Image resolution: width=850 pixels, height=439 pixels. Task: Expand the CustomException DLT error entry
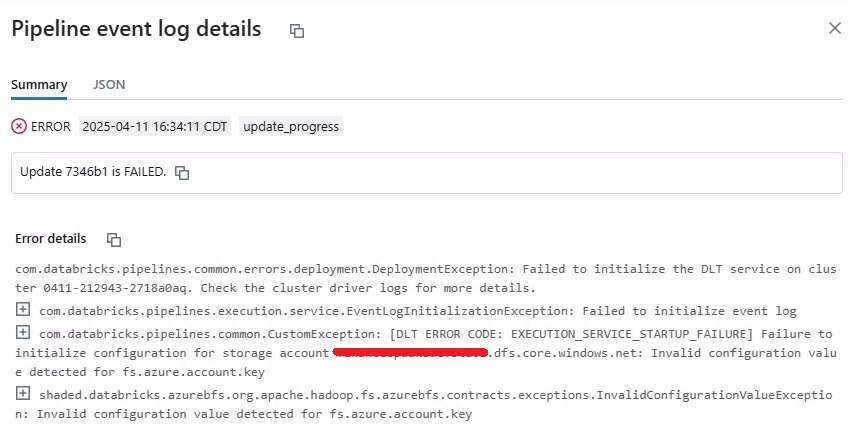[23, 333]
